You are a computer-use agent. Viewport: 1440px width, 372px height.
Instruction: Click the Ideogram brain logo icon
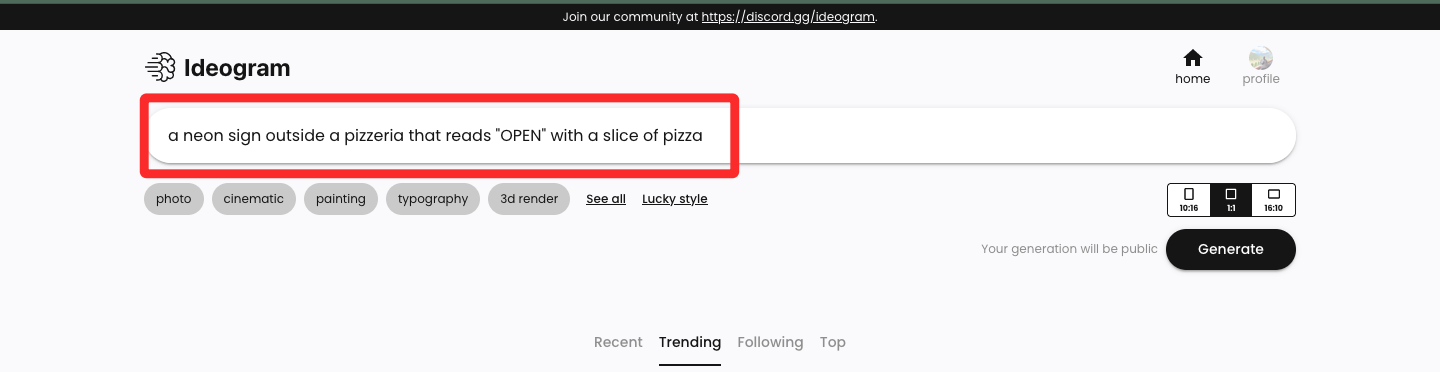click(160, 68)
